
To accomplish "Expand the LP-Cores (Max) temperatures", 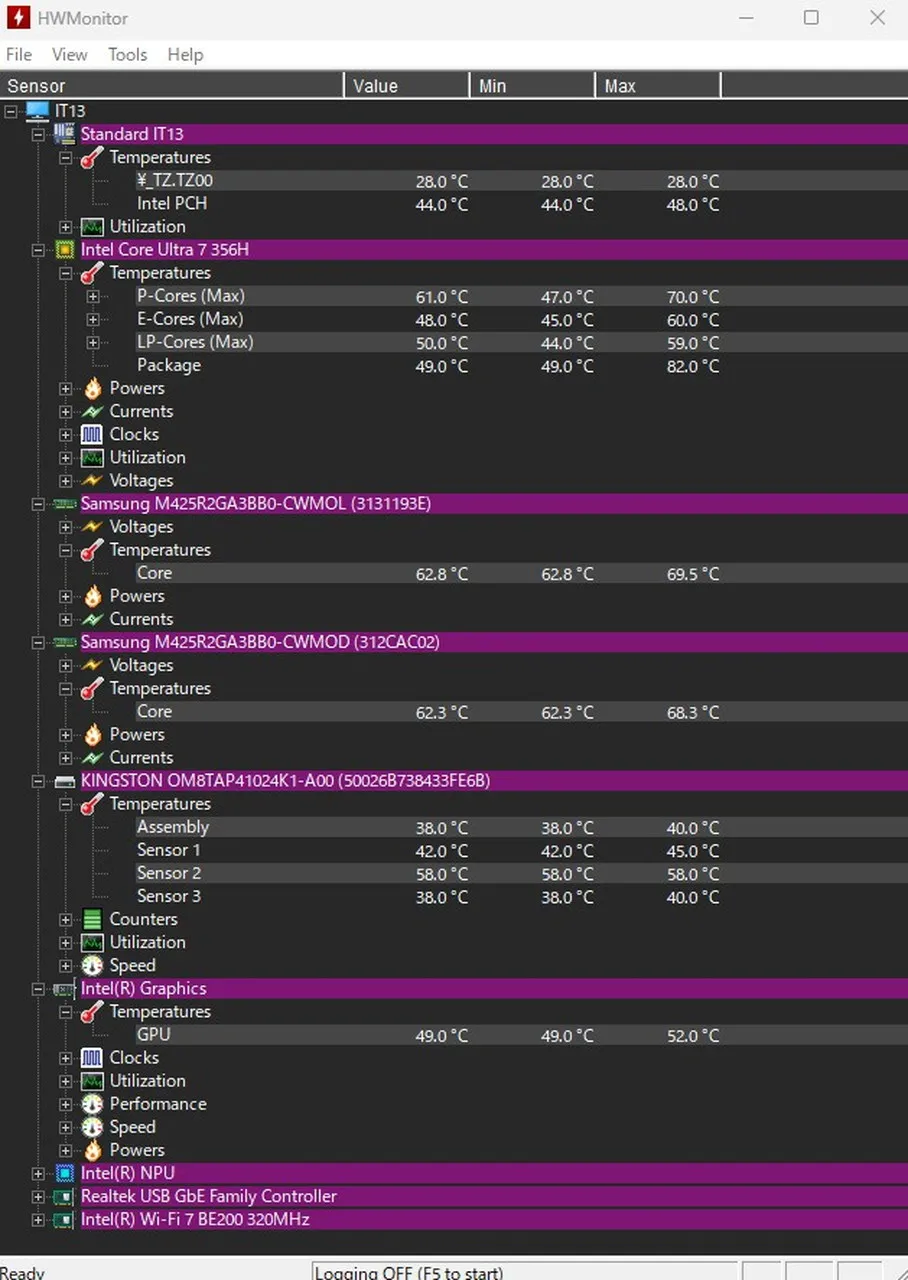I will point(93,342).
